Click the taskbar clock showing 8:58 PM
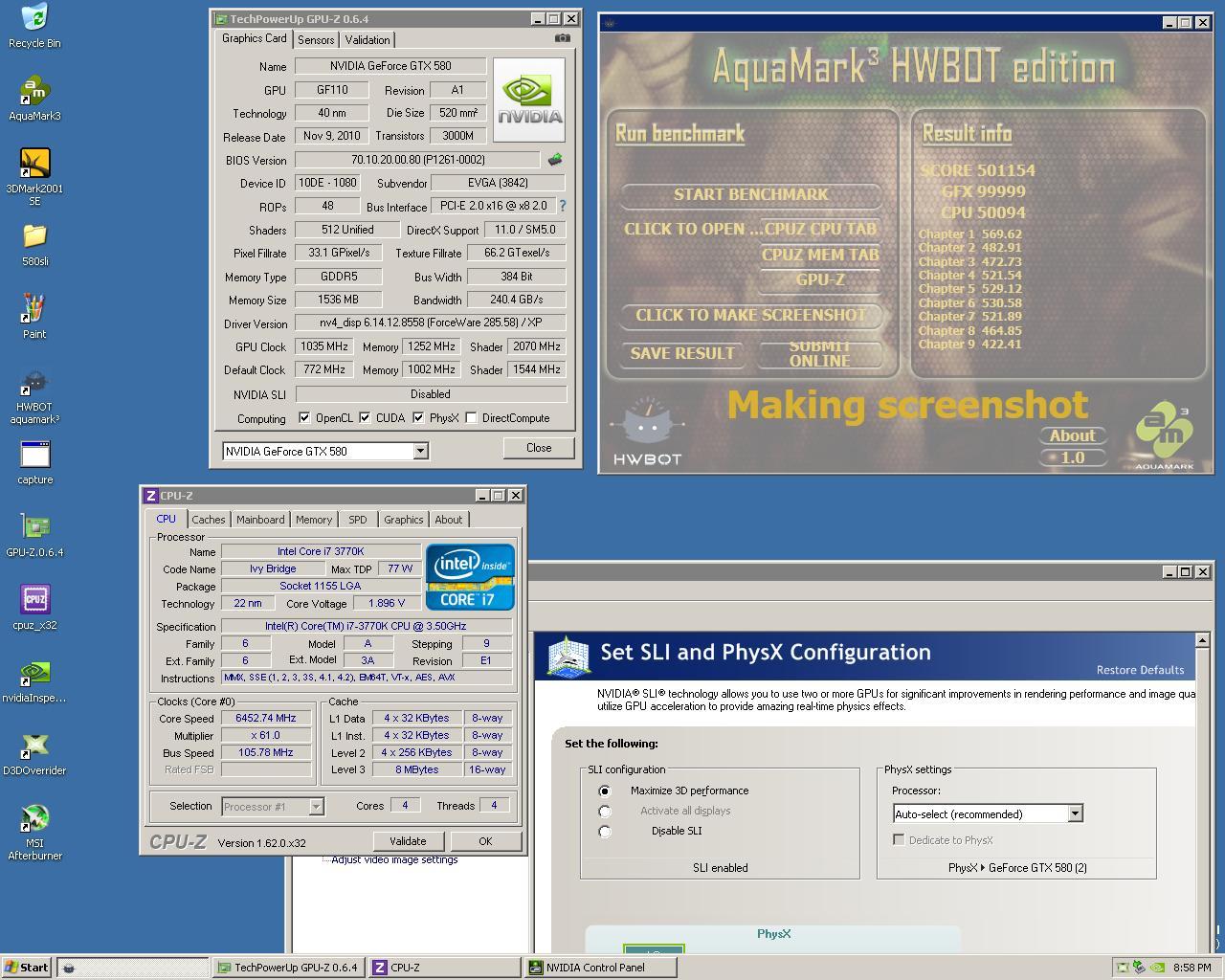This screenshot has width=1225, height=980. (x=1192, y=968)
